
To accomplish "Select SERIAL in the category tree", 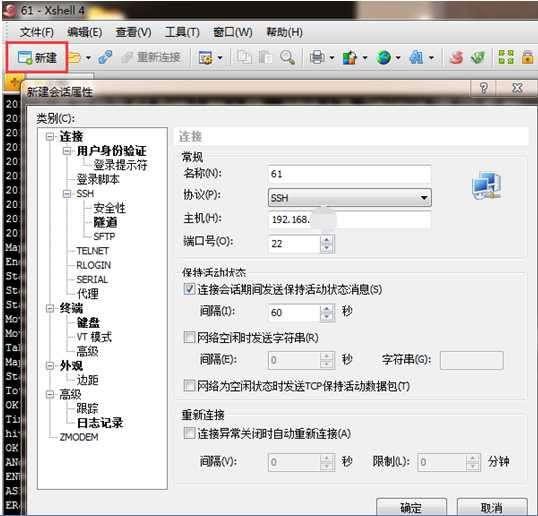I will pos(92,280).
